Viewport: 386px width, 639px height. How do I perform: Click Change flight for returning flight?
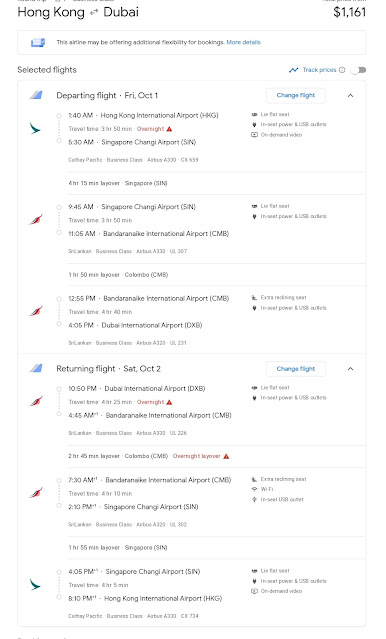(x=296, y=369)
